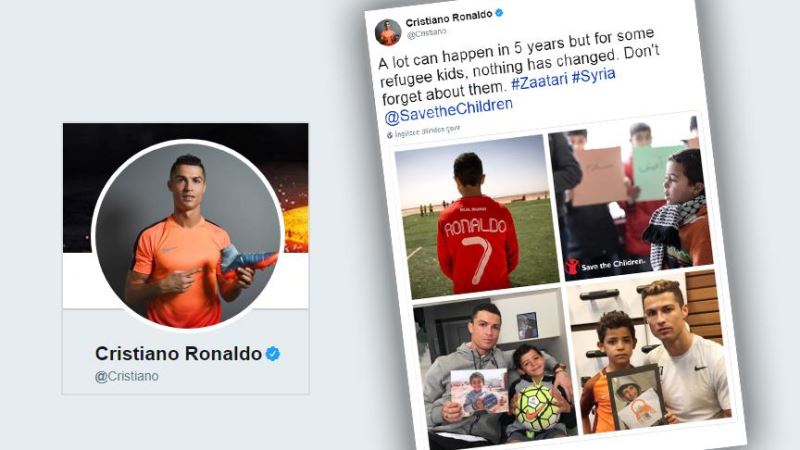Click the @Cristiano handle in the tweet header

(x=427, y=33)
